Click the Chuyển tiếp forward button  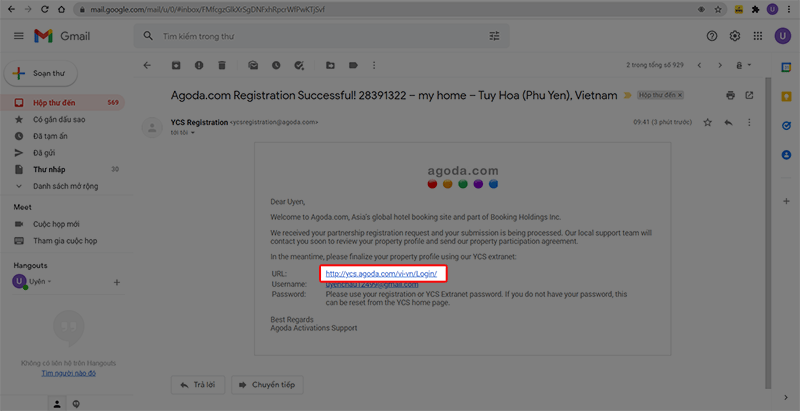267,384
